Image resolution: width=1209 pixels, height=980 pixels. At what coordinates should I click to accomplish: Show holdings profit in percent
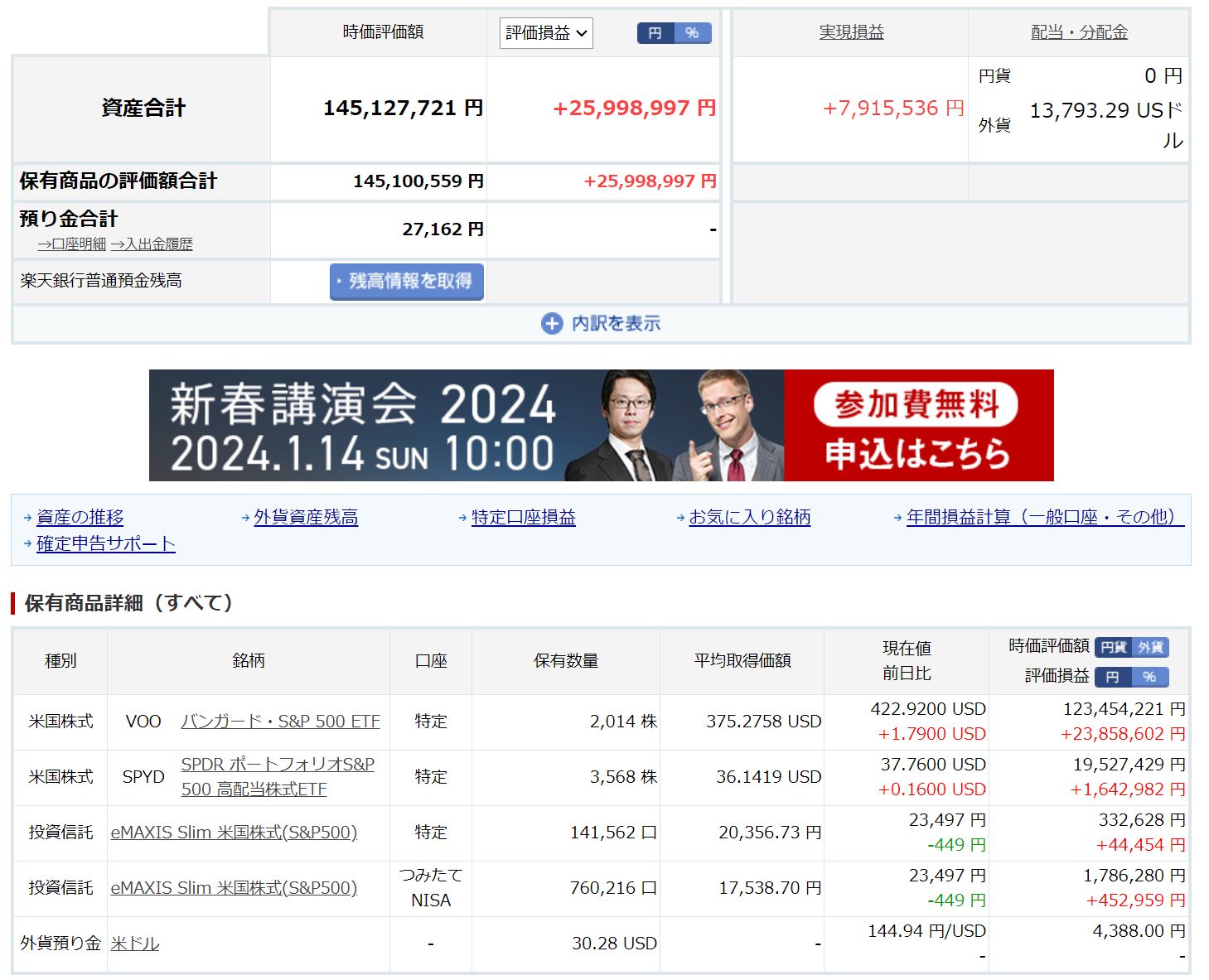(1149, 677)
